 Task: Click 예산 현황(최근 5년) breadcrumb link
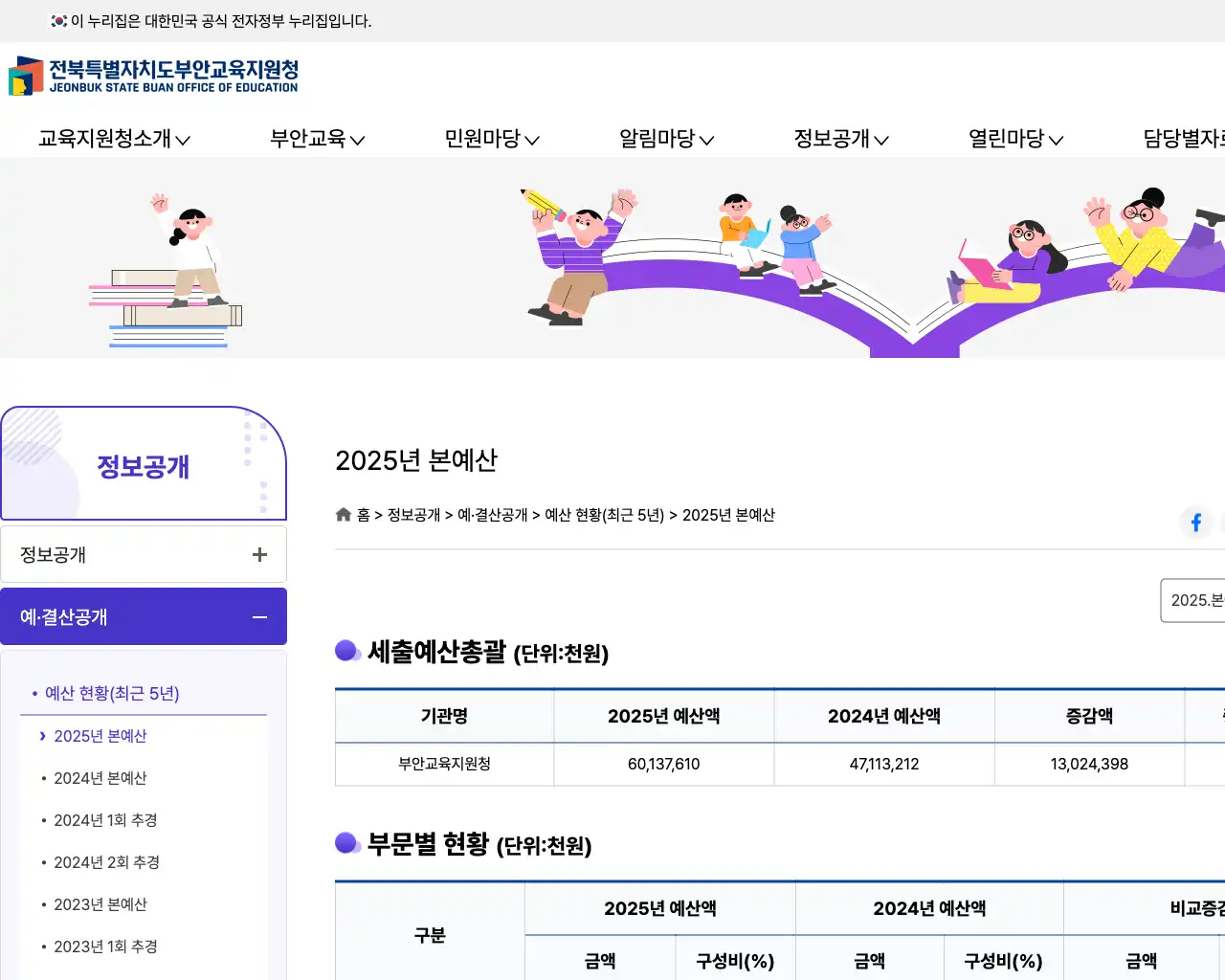pyautogui.click(x=605, y=515)
